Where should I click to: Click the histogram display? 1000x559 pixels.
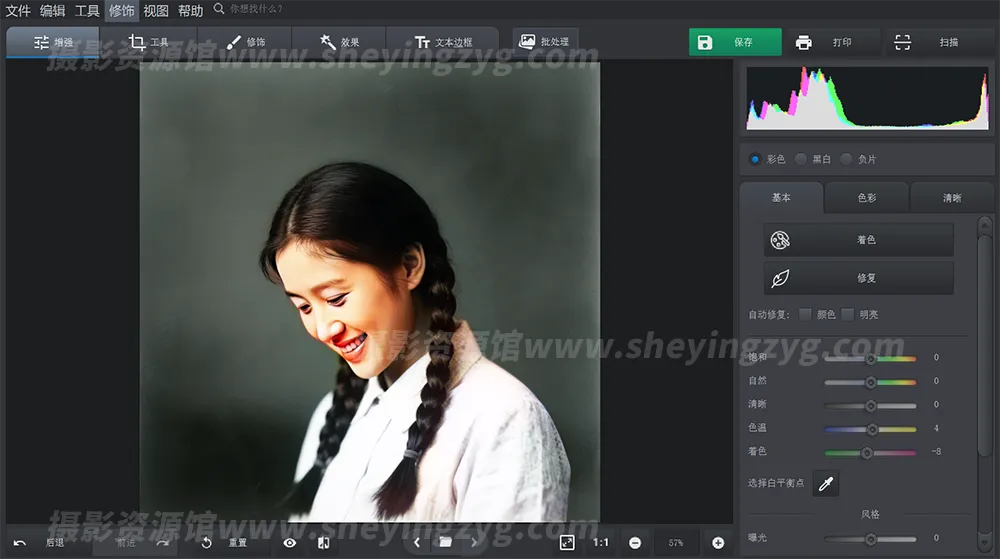pos(867,98)
